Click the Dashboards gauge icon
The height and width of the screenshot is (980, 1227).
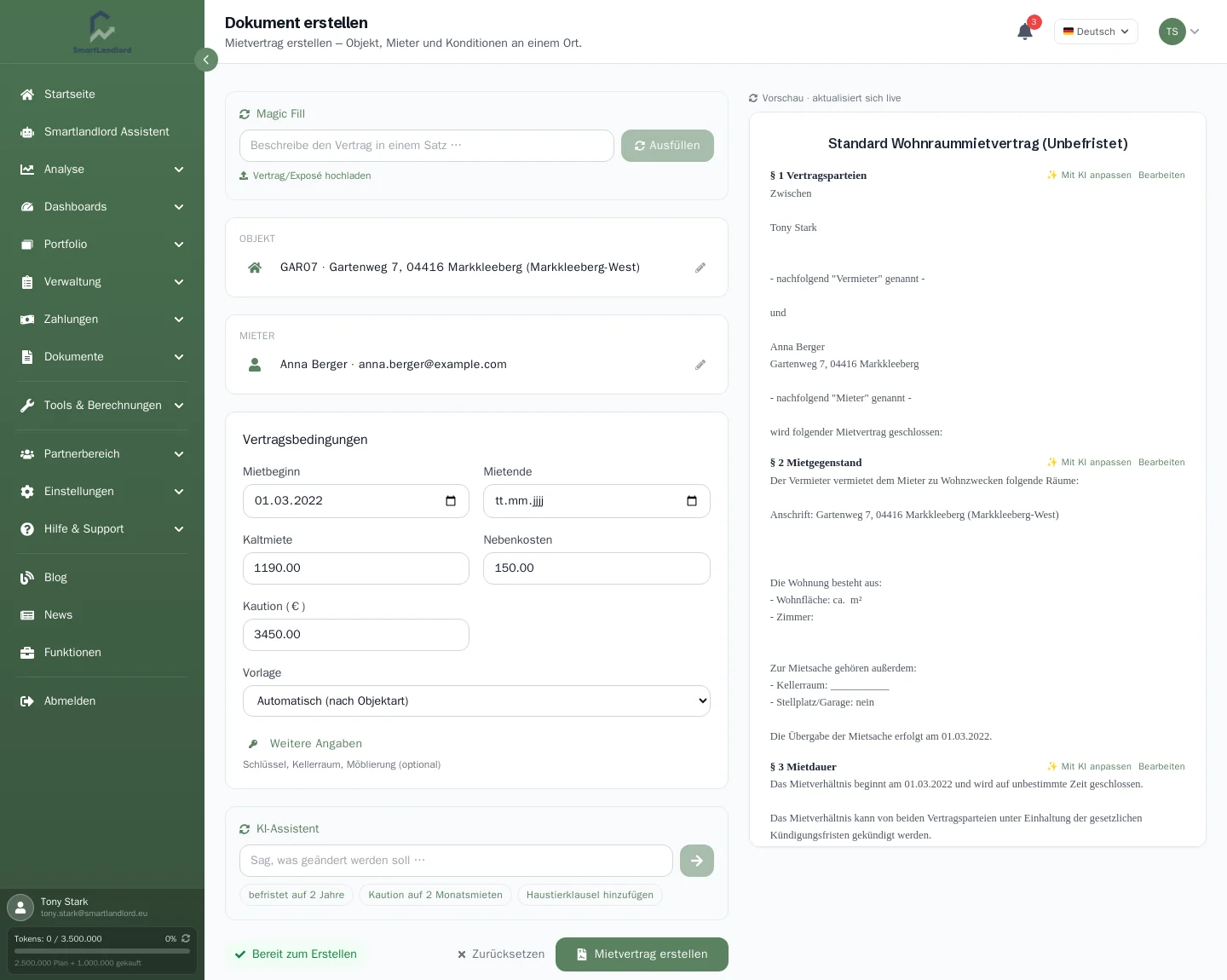[27, 207]
